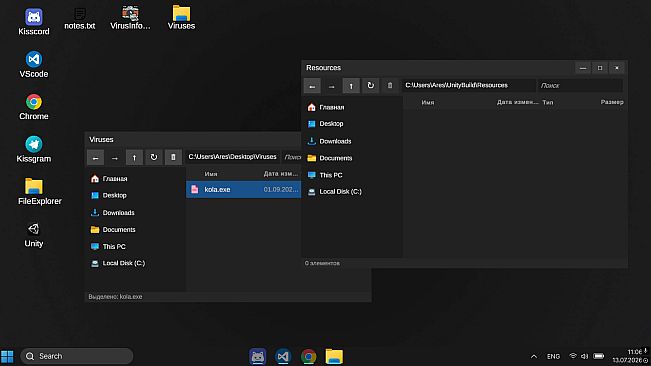
Task: Sort by Имя column in Viruses window
Action: click(x=211, y=174)
